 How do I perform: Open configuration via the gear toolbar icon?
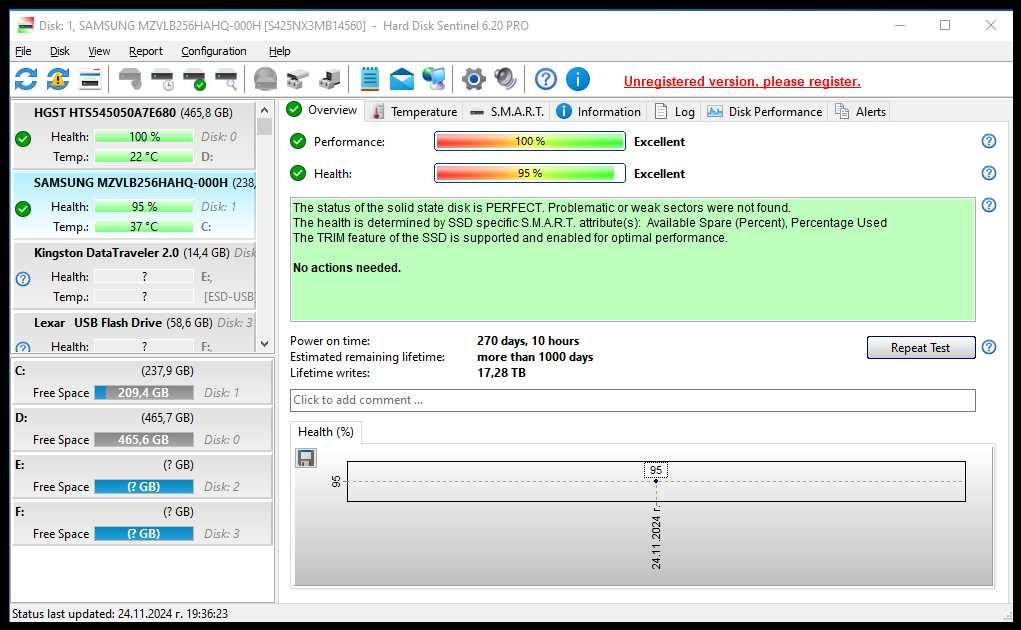473,79
